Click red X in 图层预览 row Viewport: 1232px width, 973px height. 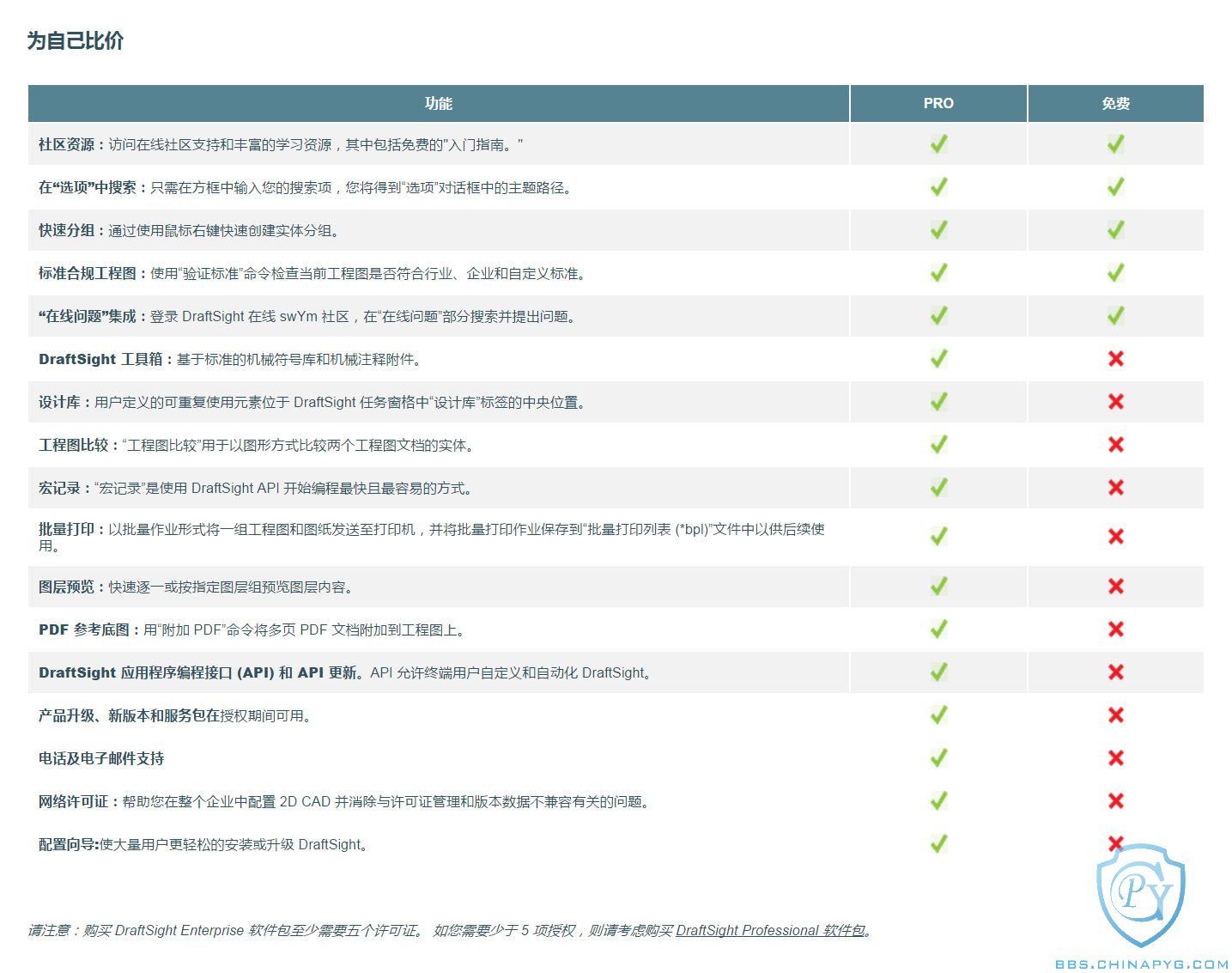(x=1115, y=586)
